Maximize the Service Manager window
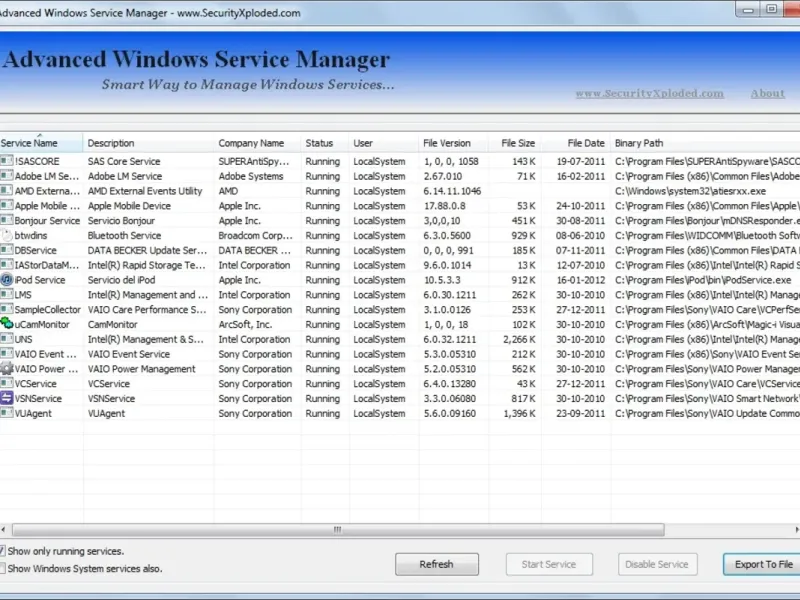Image resolution: width=800 pixels, height=600 pixels. (771, 10)
